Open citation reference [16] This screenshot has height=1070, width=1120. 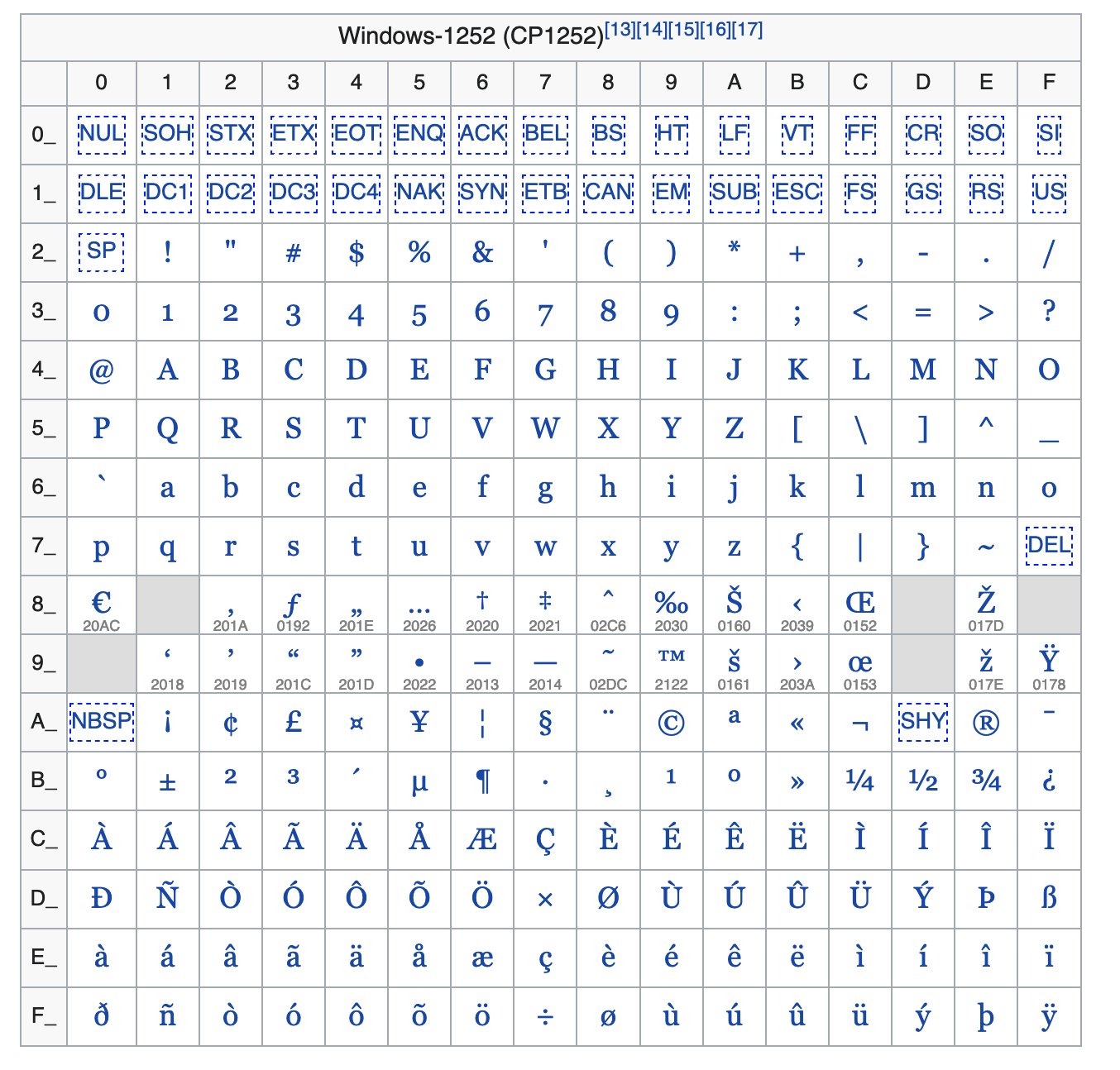[x=716, y=30]
